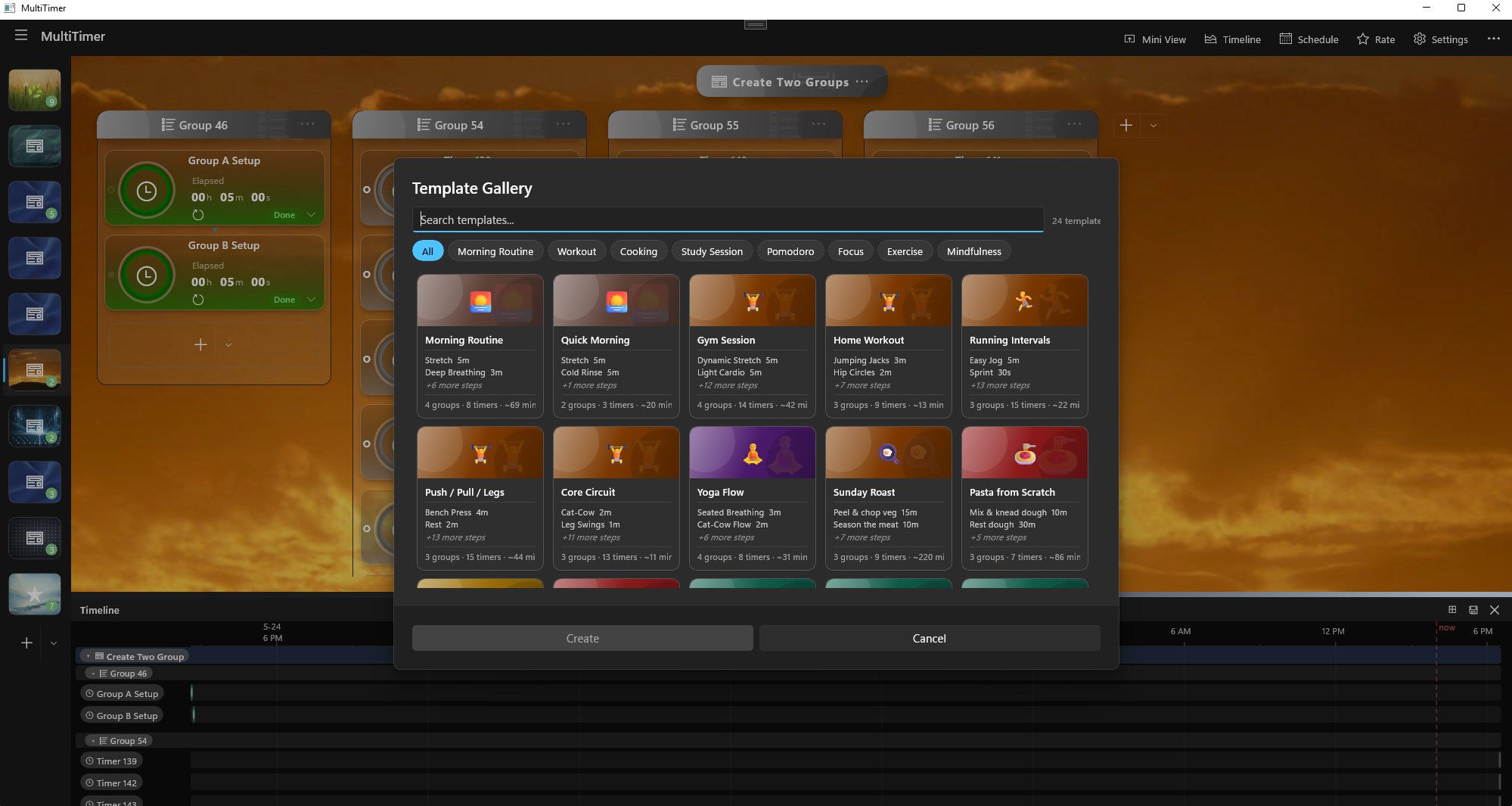
Task: Reset the Group B Setup timer
Action: click(198, 300)
